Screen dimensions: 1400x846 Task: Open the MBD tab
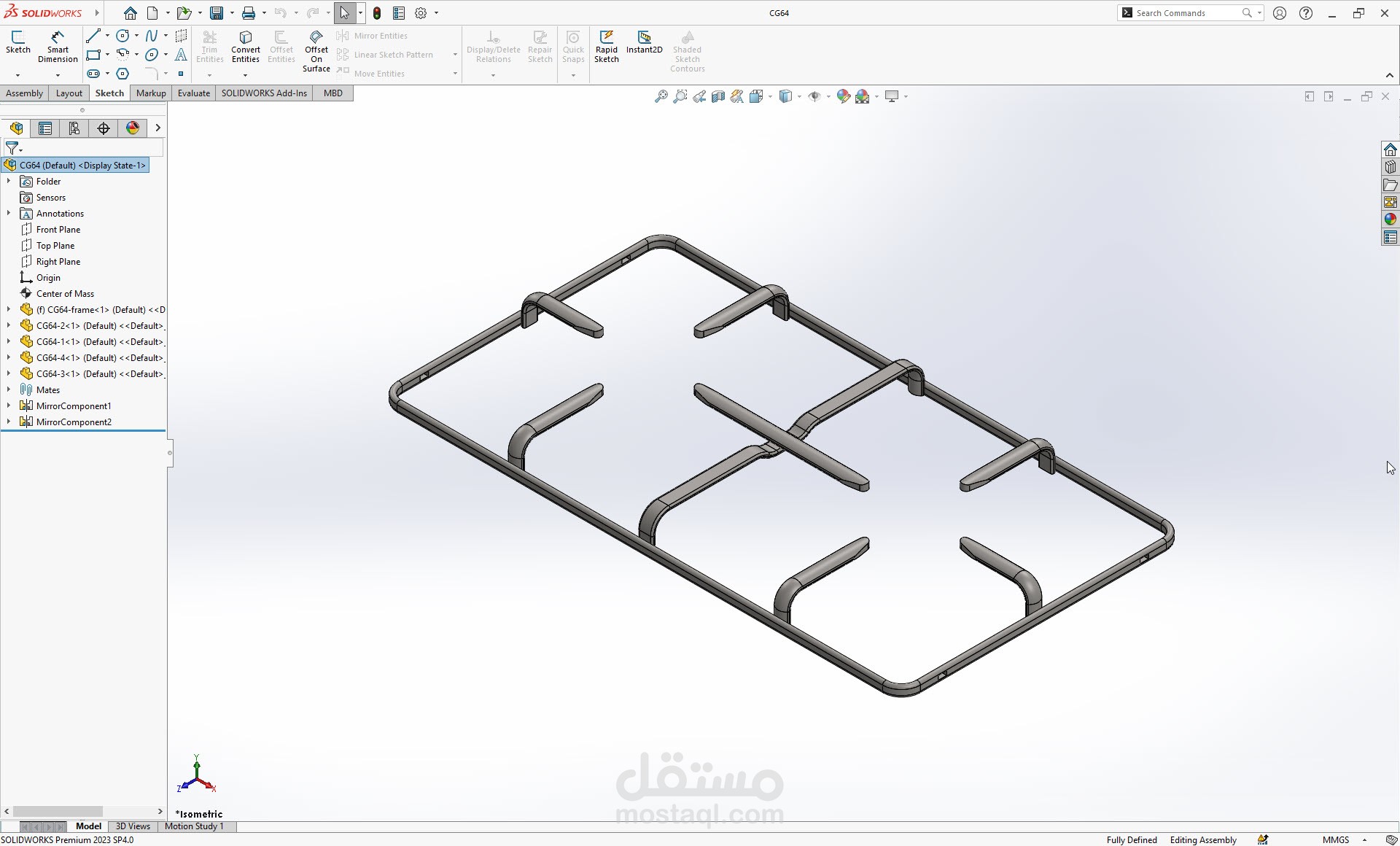point(333,93)
